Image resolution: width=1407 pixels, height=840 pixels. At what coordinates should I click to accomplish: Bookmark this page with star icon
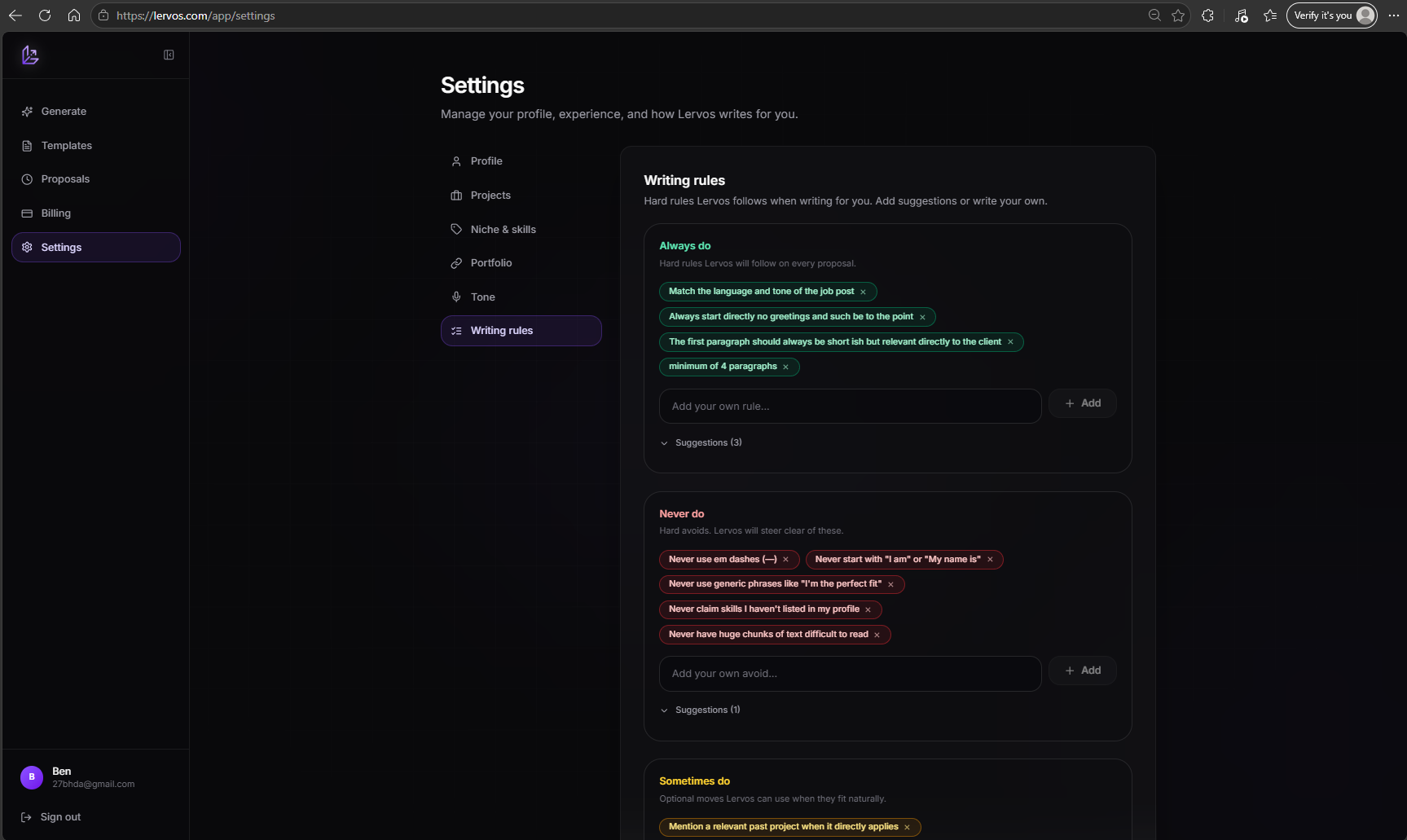[1178, 15]
